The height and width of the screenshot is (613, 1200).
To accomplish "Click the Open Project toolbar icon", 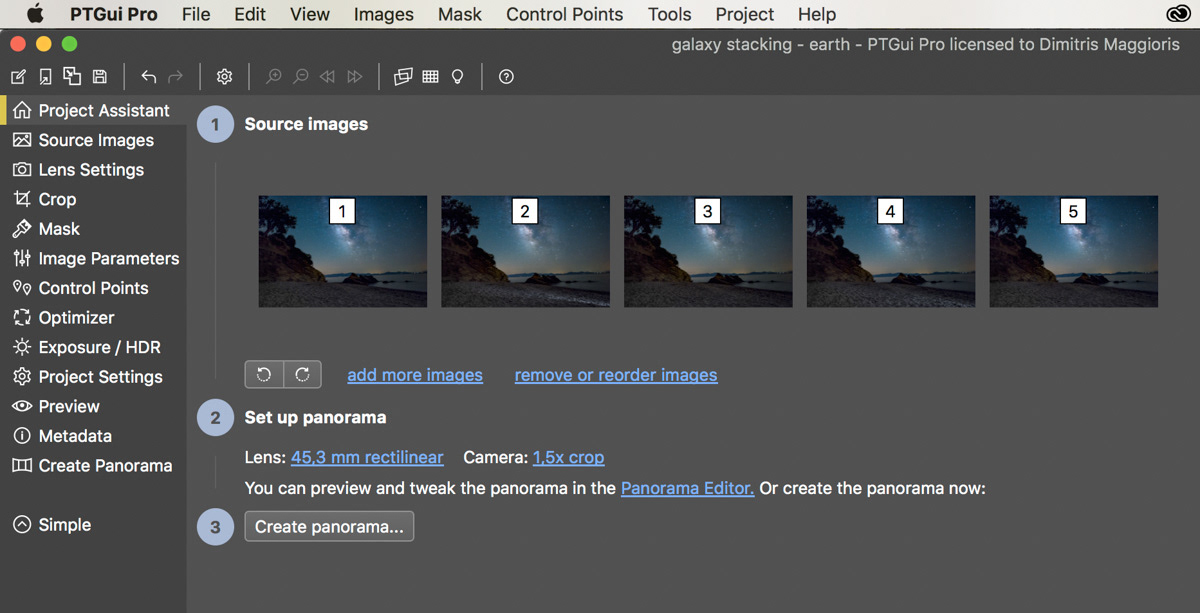I will click(45, 77).
